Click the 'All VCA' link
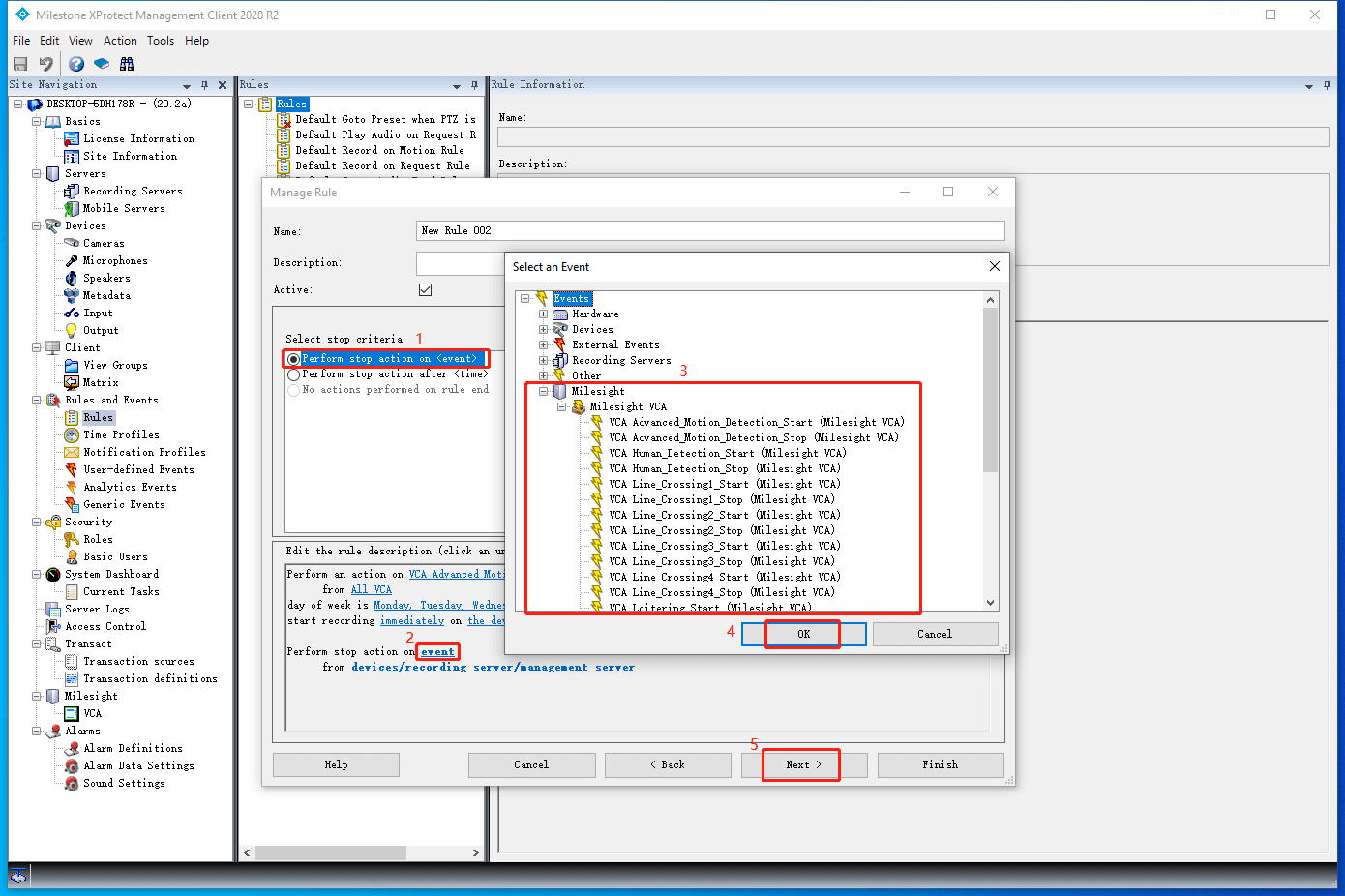 pos(372,589)
